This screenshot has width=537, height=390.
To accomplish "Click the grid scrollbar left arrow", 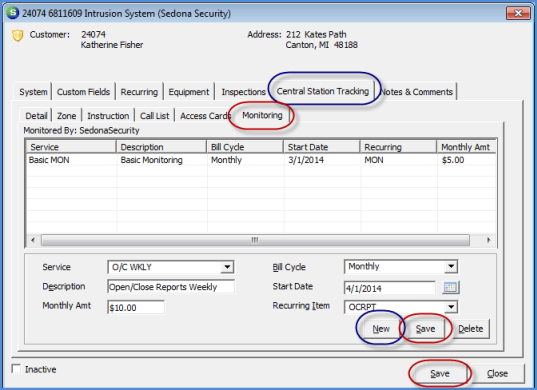I will [33, 240].
